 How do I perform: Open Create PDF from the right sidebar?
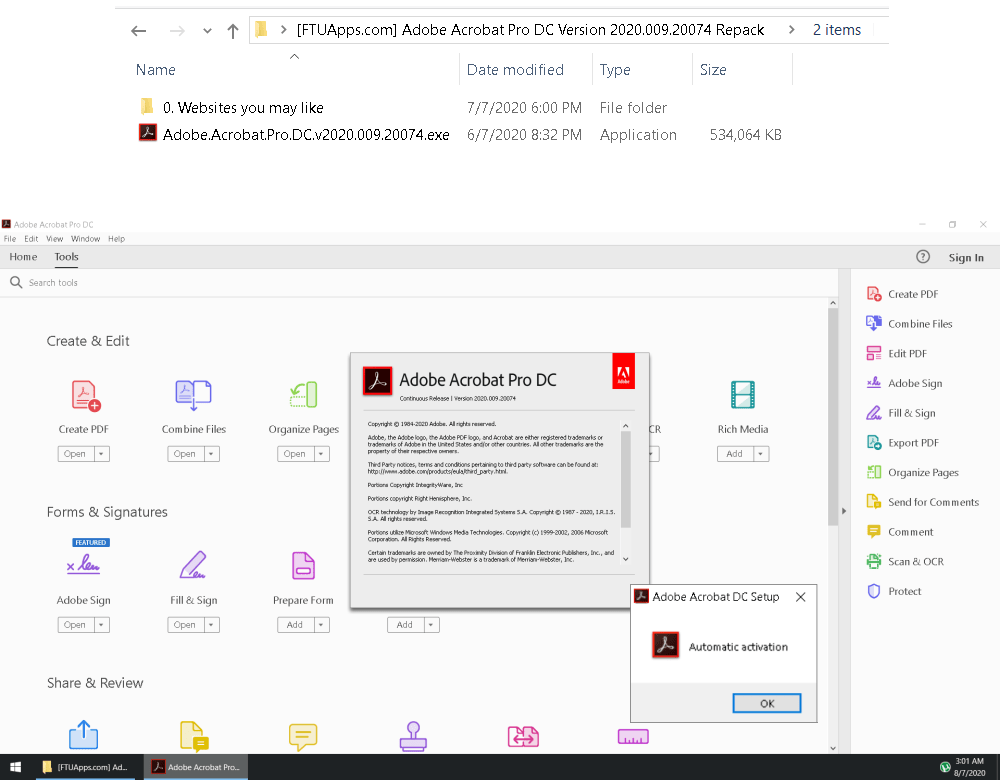pyautogui.click(x=902, y=294)
